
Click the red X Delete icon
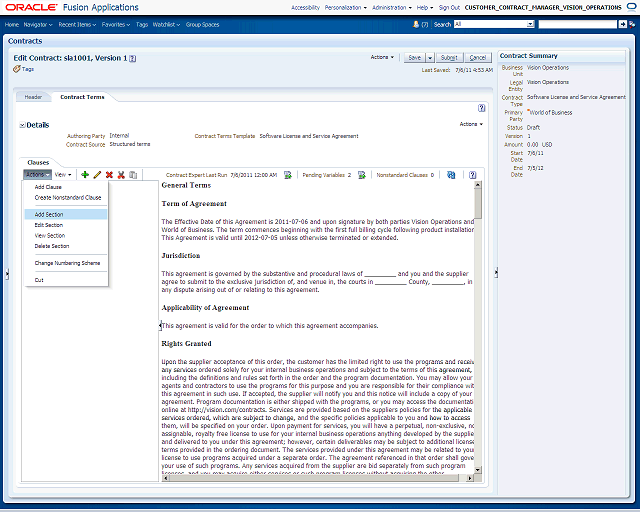[x=109, y=175]
